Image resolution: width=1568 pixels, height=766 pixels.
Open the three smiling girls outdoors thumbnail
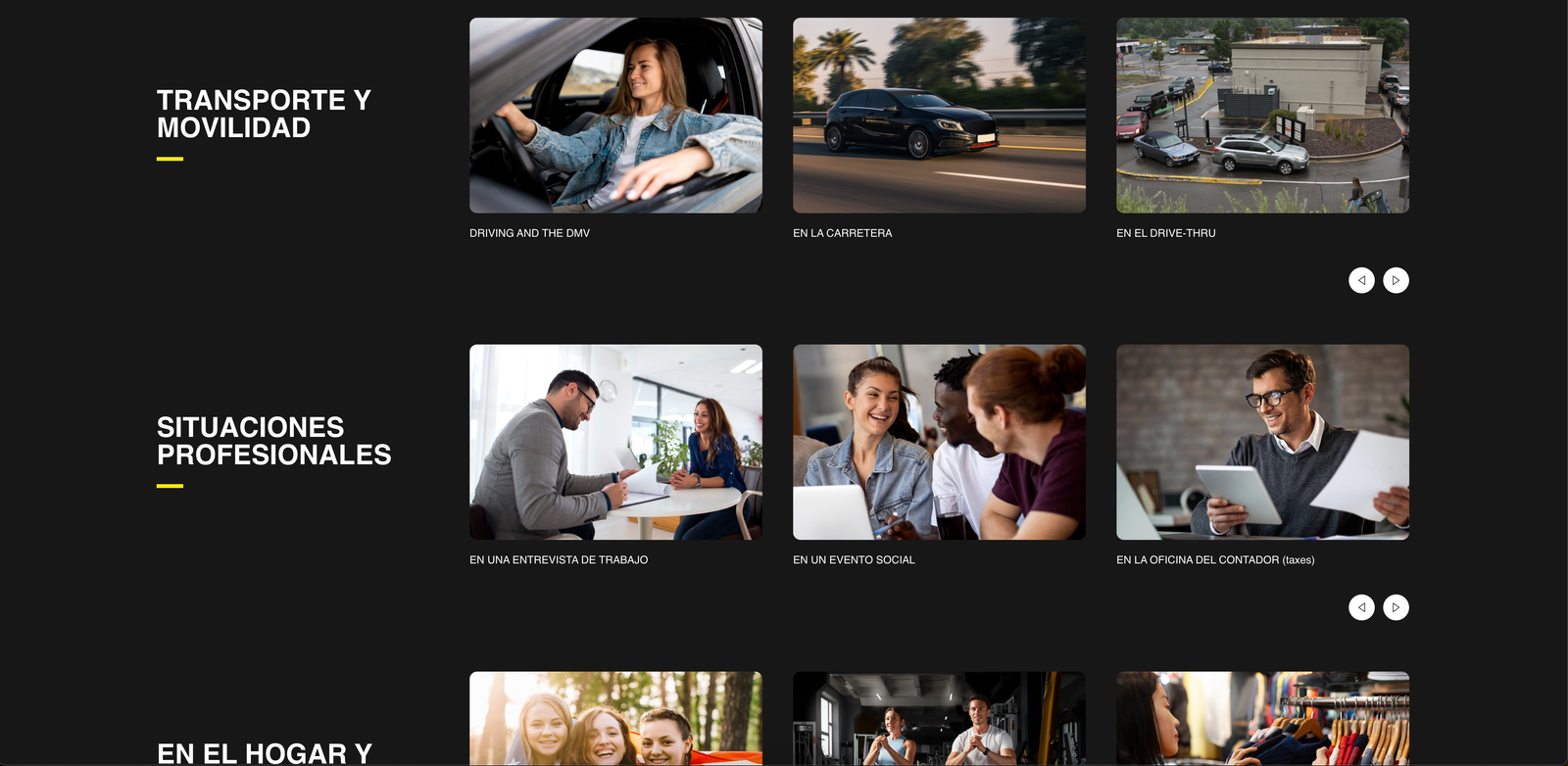[615, 718]
